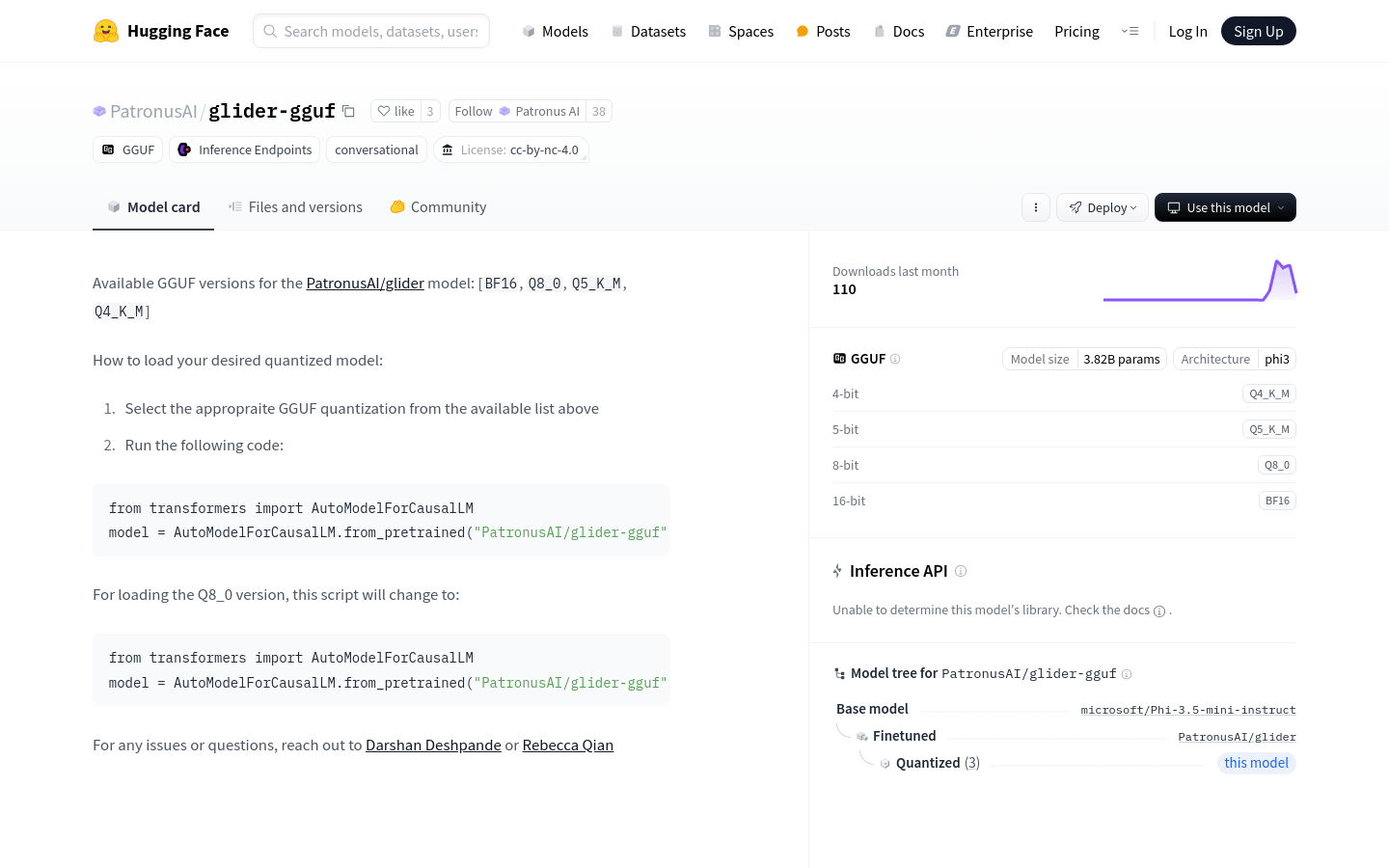Select the Inference Endpoints tag
The height and width of the screenshot is (868, 1389).
pyautogui.click(x=245, y=149)
